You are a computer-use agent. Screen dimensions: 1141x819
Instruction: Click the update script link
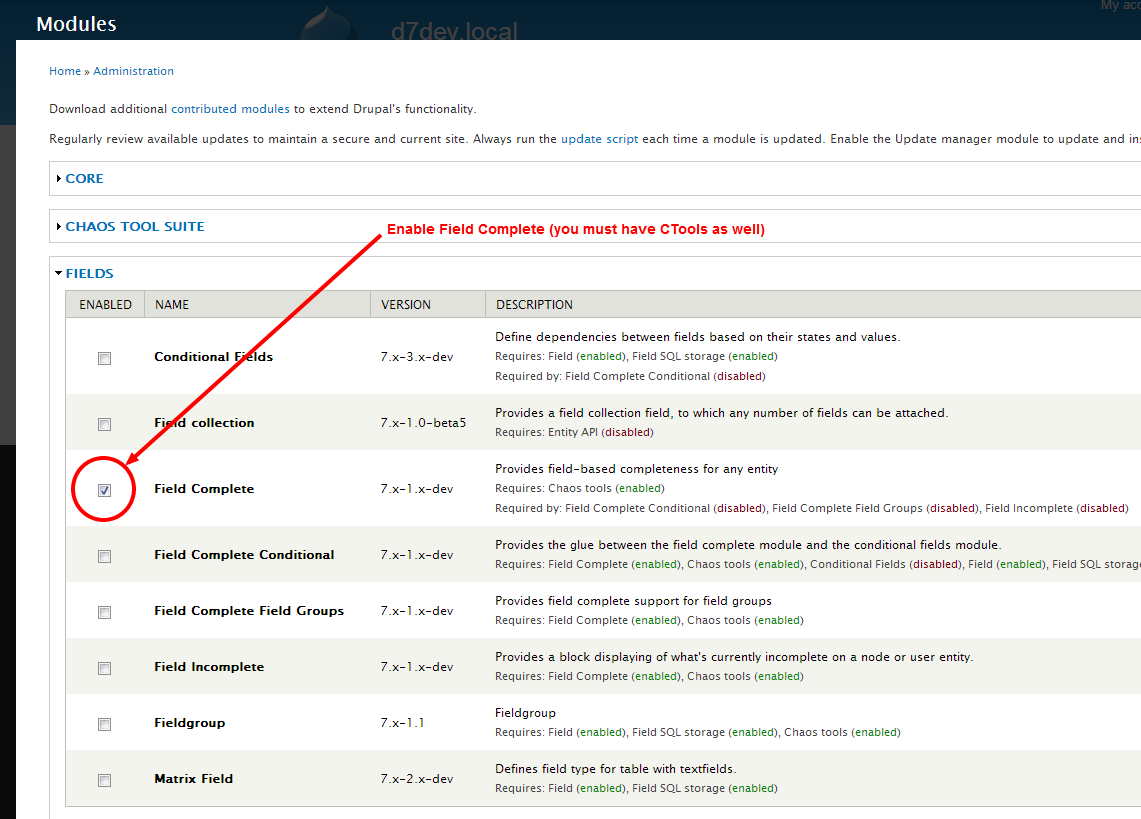click(599, 140)
